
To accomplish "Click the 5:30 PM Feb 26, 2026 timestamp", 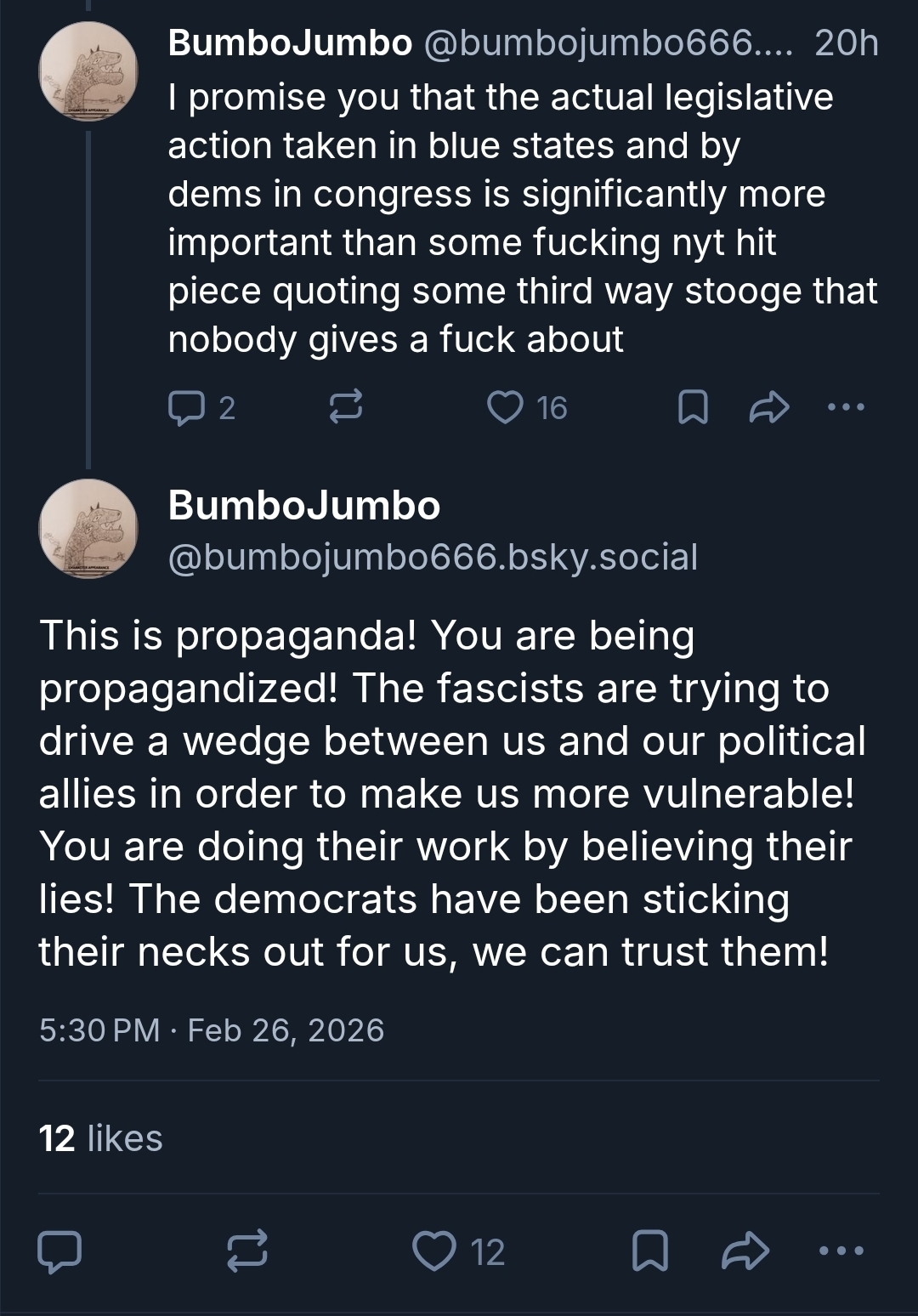I will (x=212, y=1030).
